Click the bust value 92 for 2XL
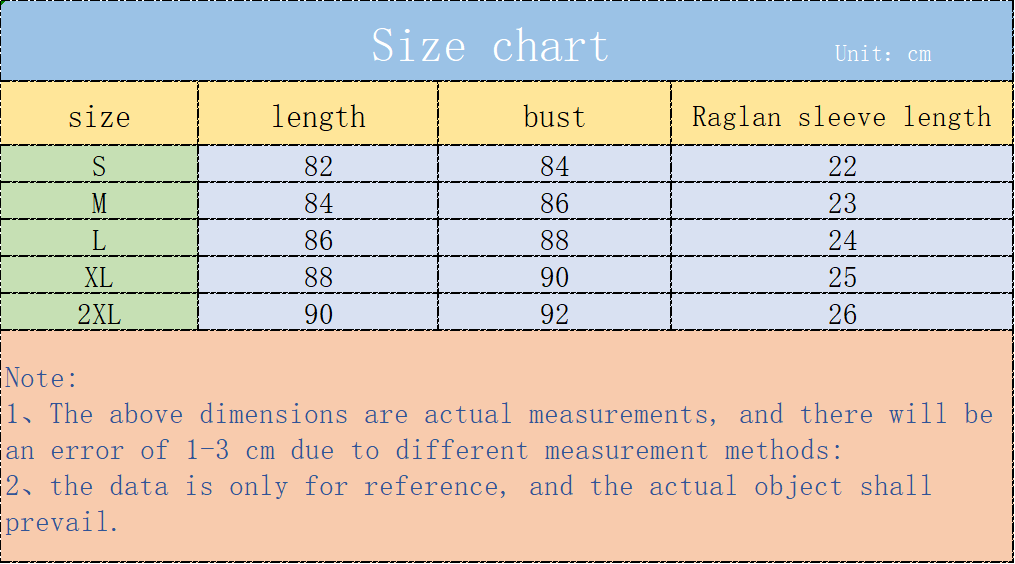The image size is (1015, 564). 554,314
